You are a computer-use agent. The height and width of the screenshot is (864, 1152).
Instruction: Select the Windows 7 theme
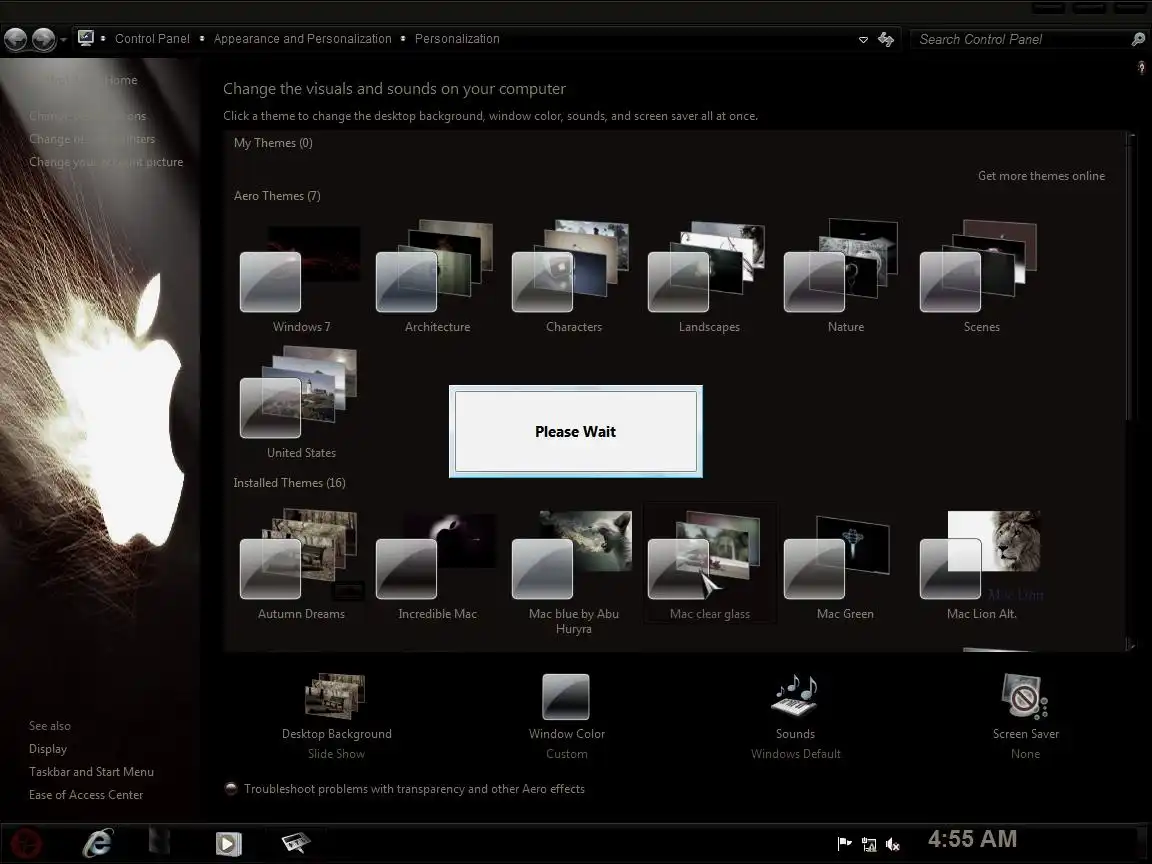(x=300, y=278)
